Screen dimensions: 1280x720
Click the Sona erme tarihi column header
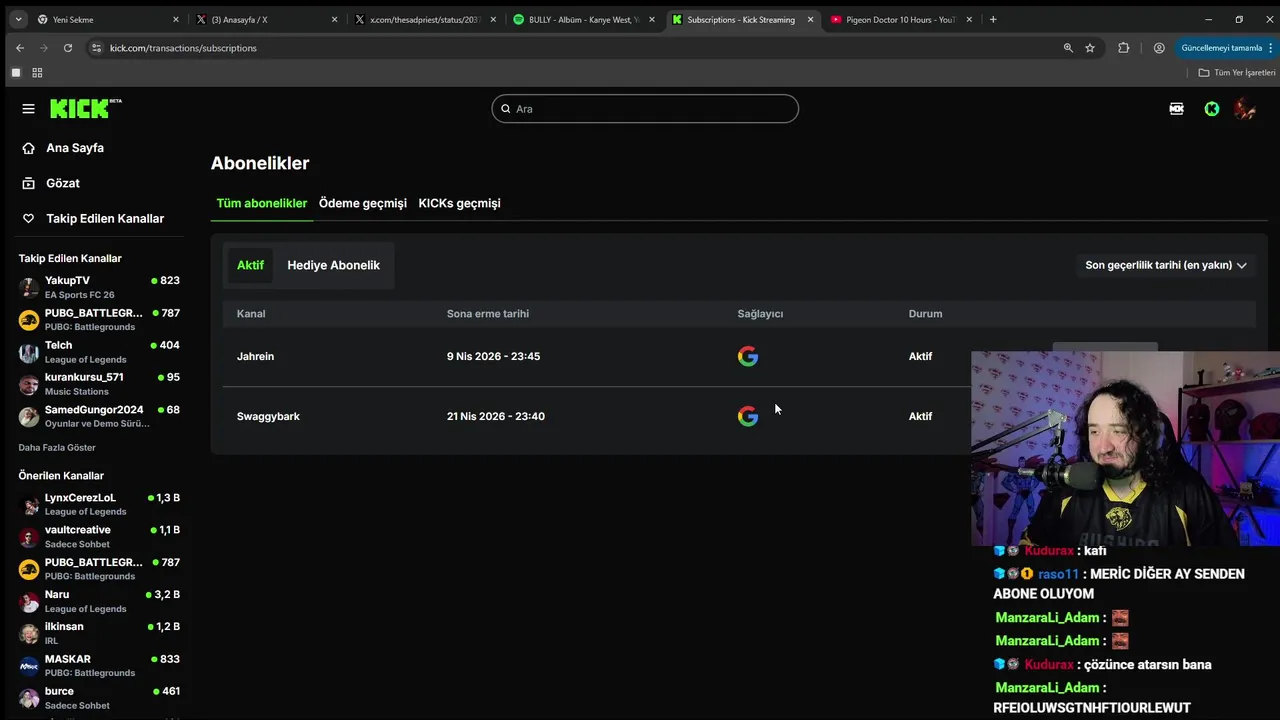pos(488,313)
